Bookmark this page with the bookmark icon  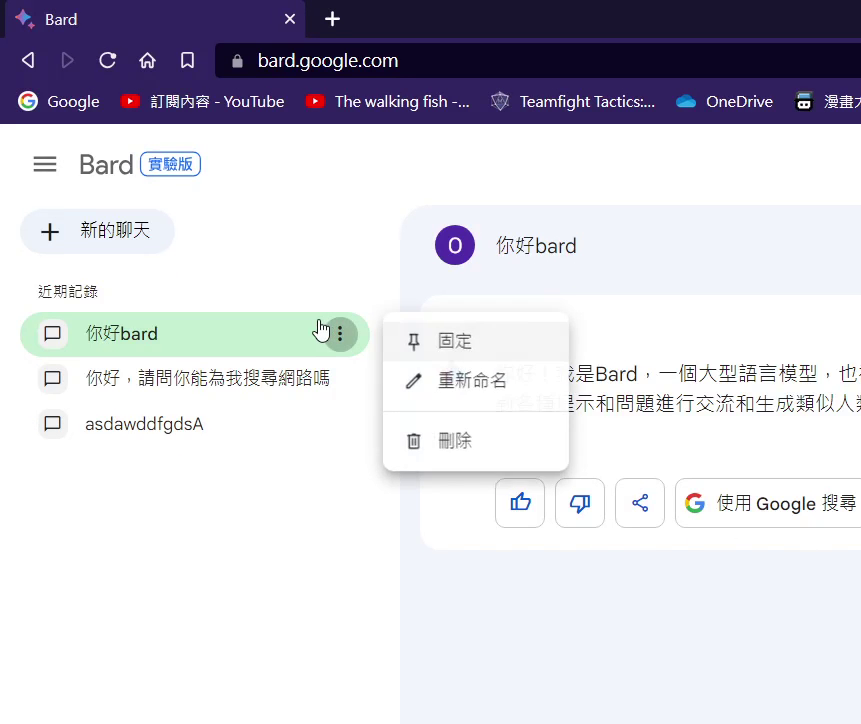[187, 60]
